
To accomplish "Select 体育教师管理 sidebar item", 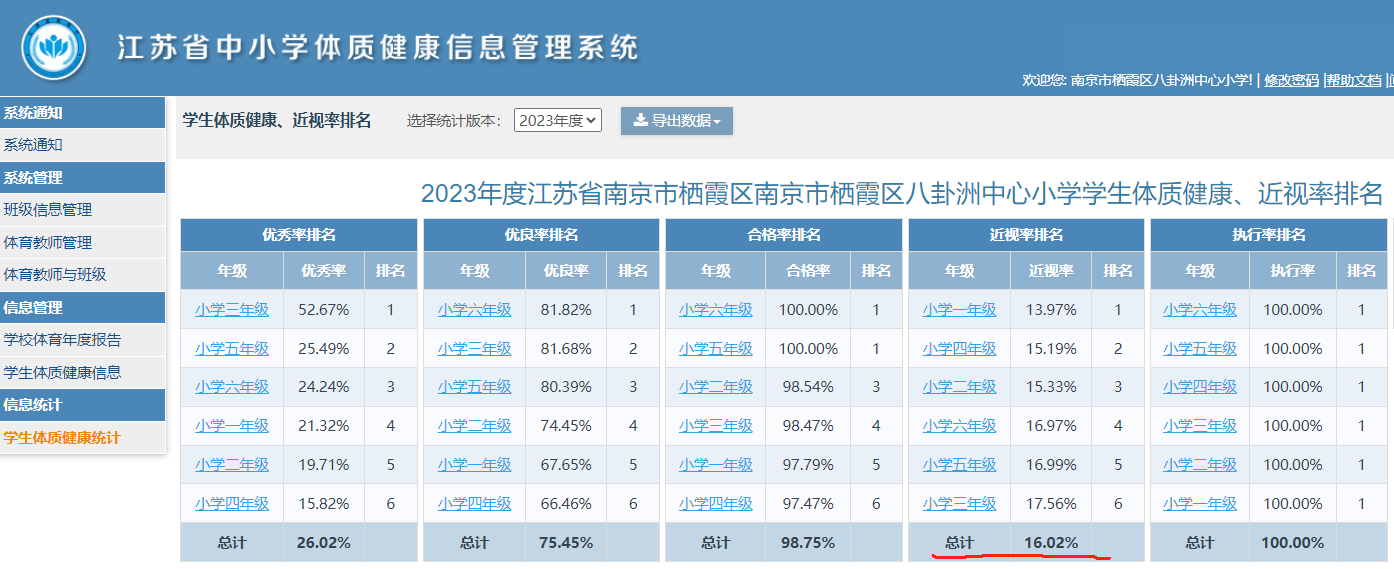I will click(x=48, y=242).
